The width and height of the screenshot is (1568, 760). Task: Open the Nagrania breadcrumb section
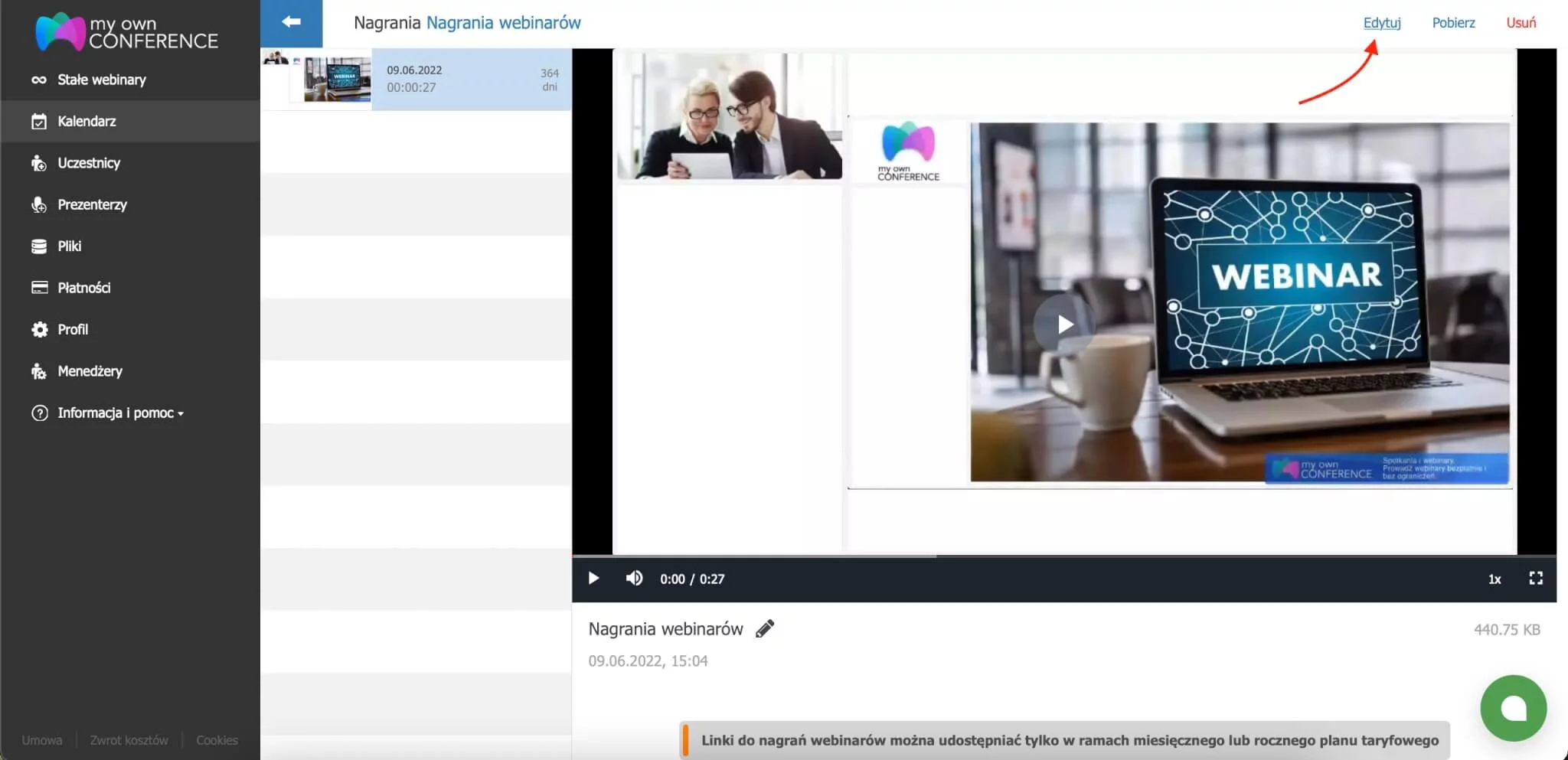click(386, 22)
